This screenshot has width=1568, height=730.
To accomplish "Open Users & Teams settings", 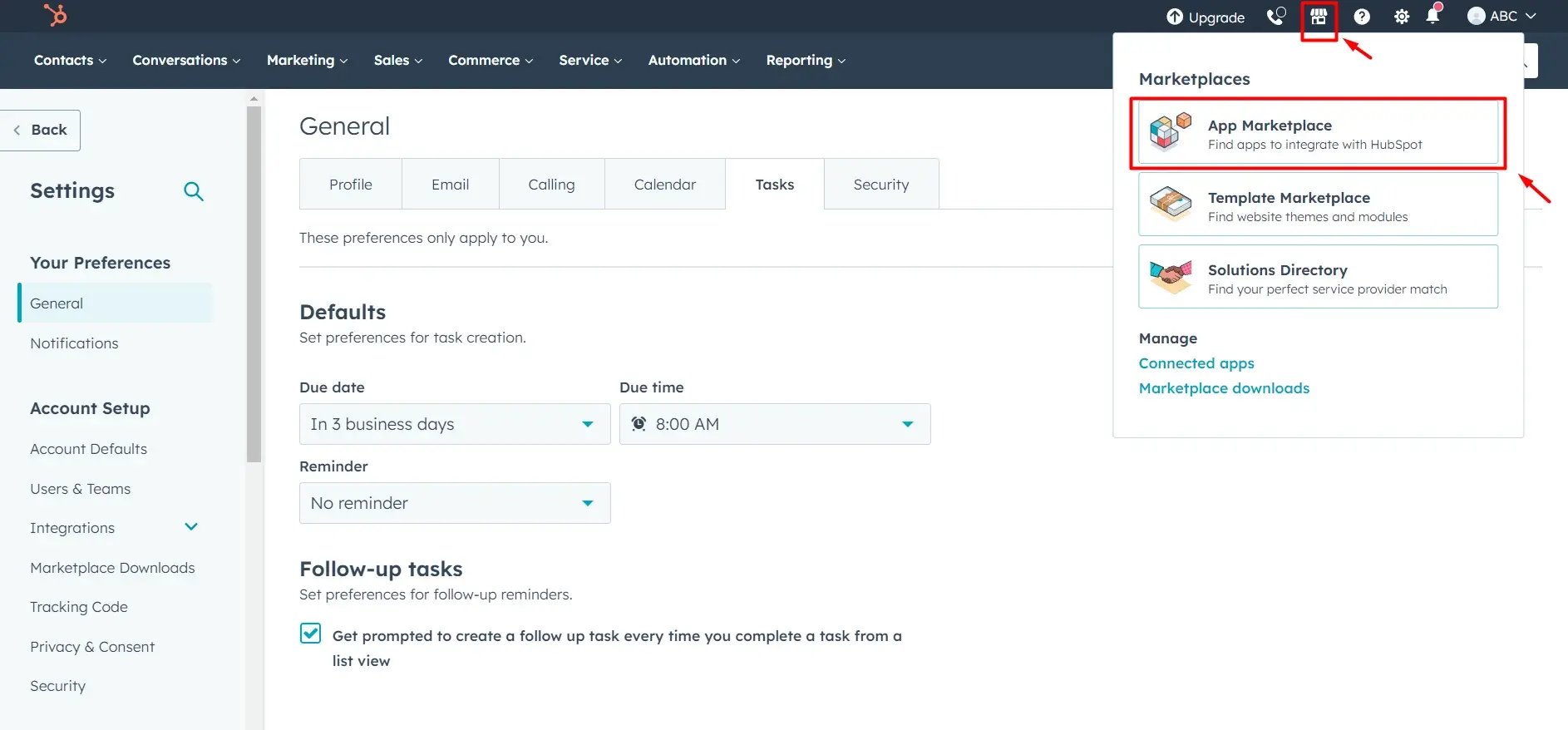I will [80, 488].
